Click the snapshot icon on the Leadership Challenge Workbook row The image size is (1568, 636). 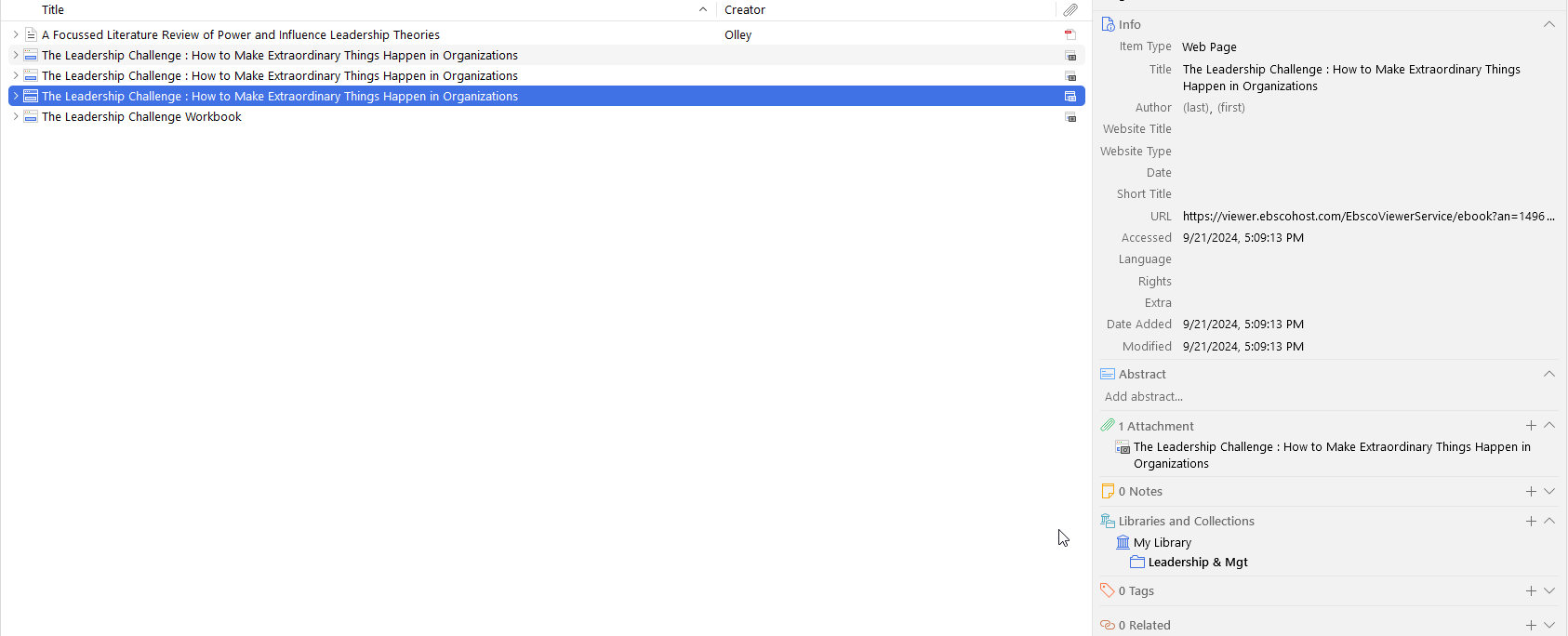(x=1070, y=117)
